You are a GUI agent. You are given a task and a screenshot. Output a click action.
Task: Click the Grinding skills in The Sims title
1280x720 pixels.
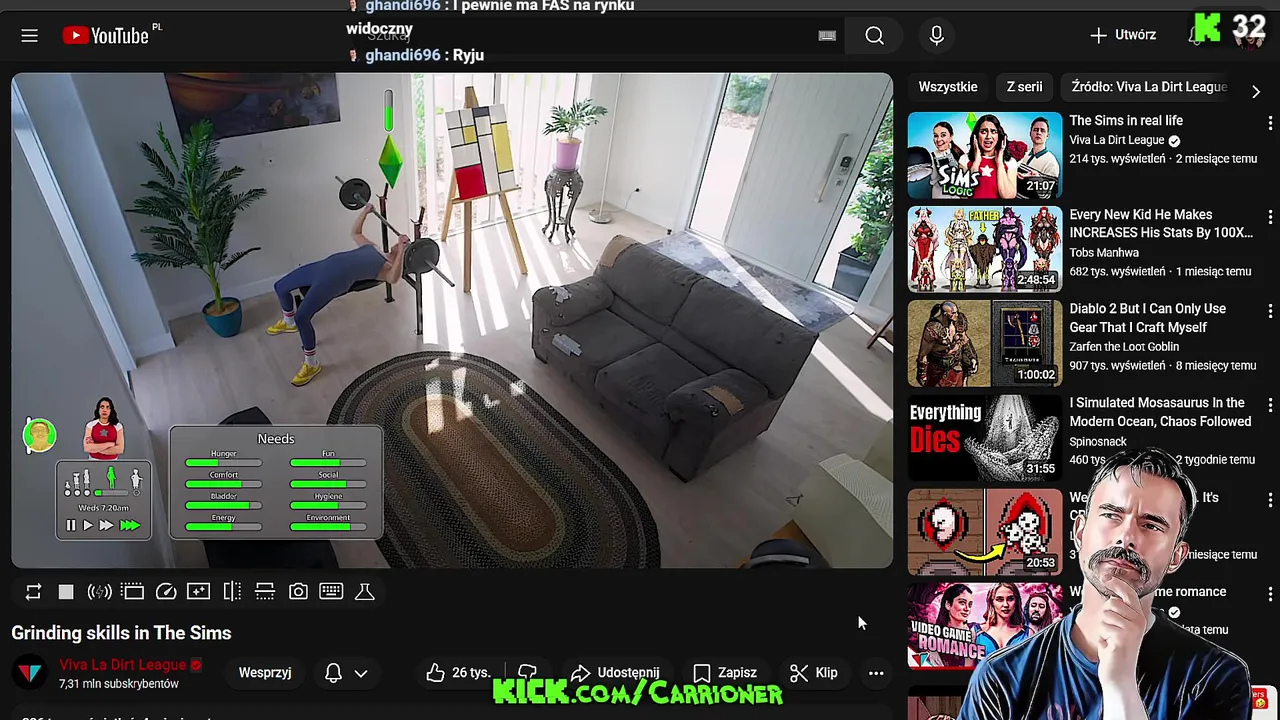pyautogui.click(x=121, y=633)
